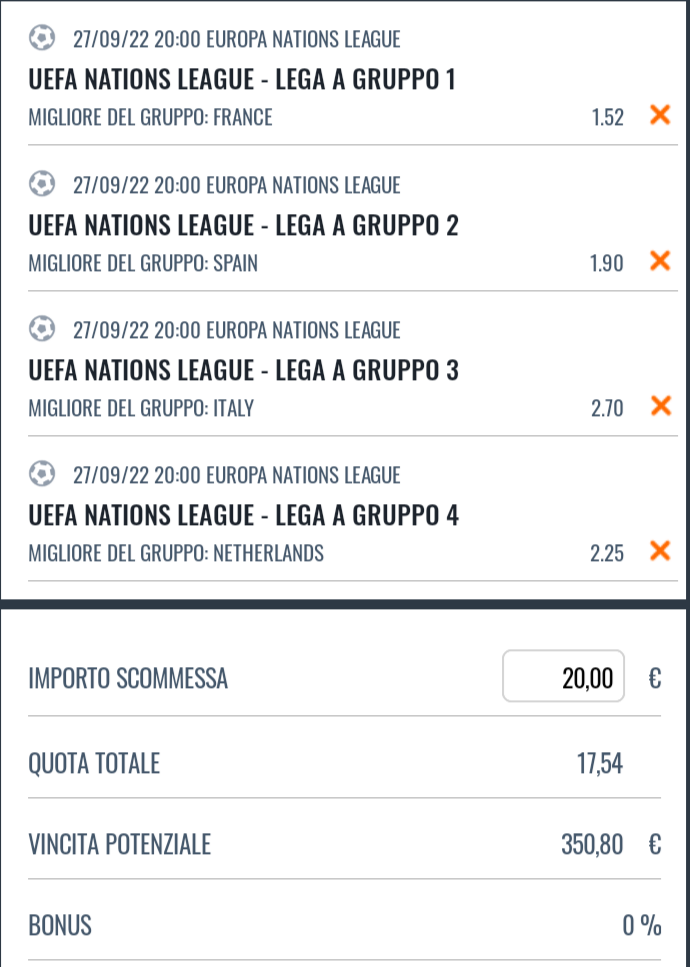Click the soccer ball icon for Gruppo 4
Screen dimensions: 690x967
[42, 474]
